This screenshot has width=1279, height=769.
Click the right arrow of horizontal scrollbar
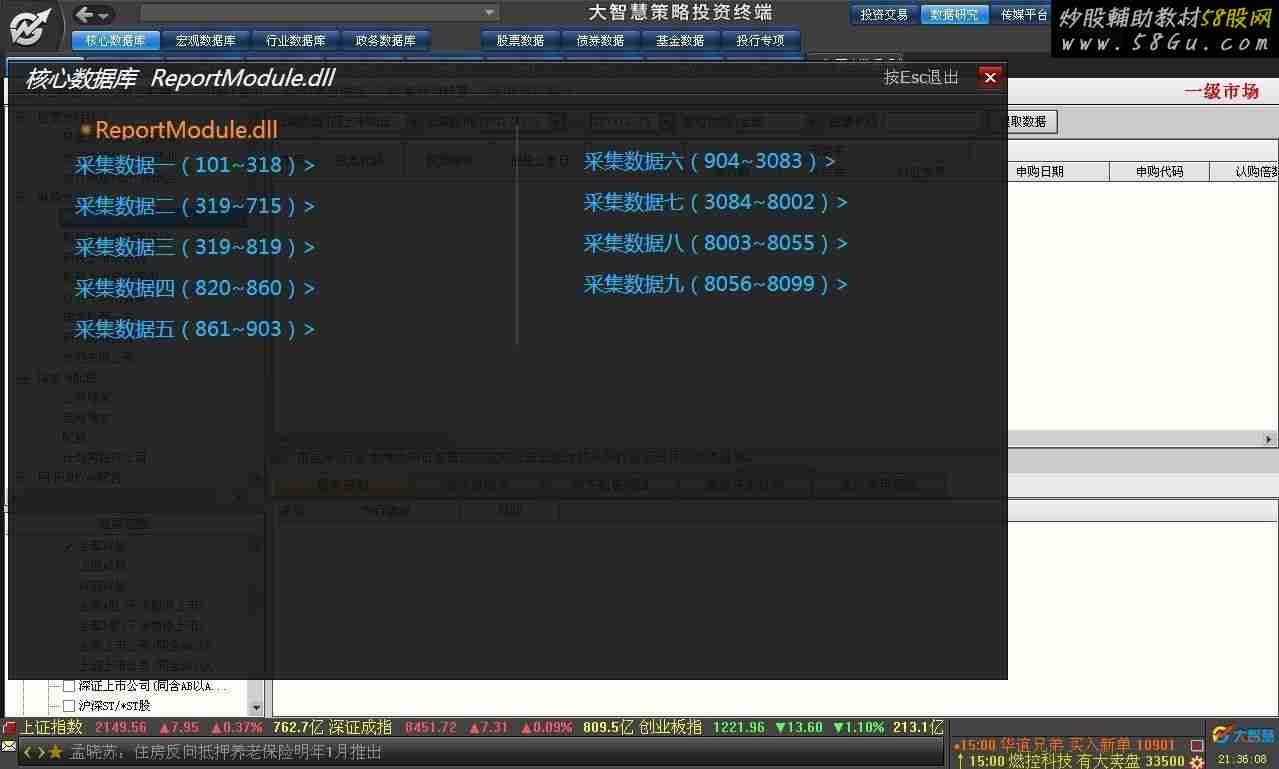coord(1270,439)
